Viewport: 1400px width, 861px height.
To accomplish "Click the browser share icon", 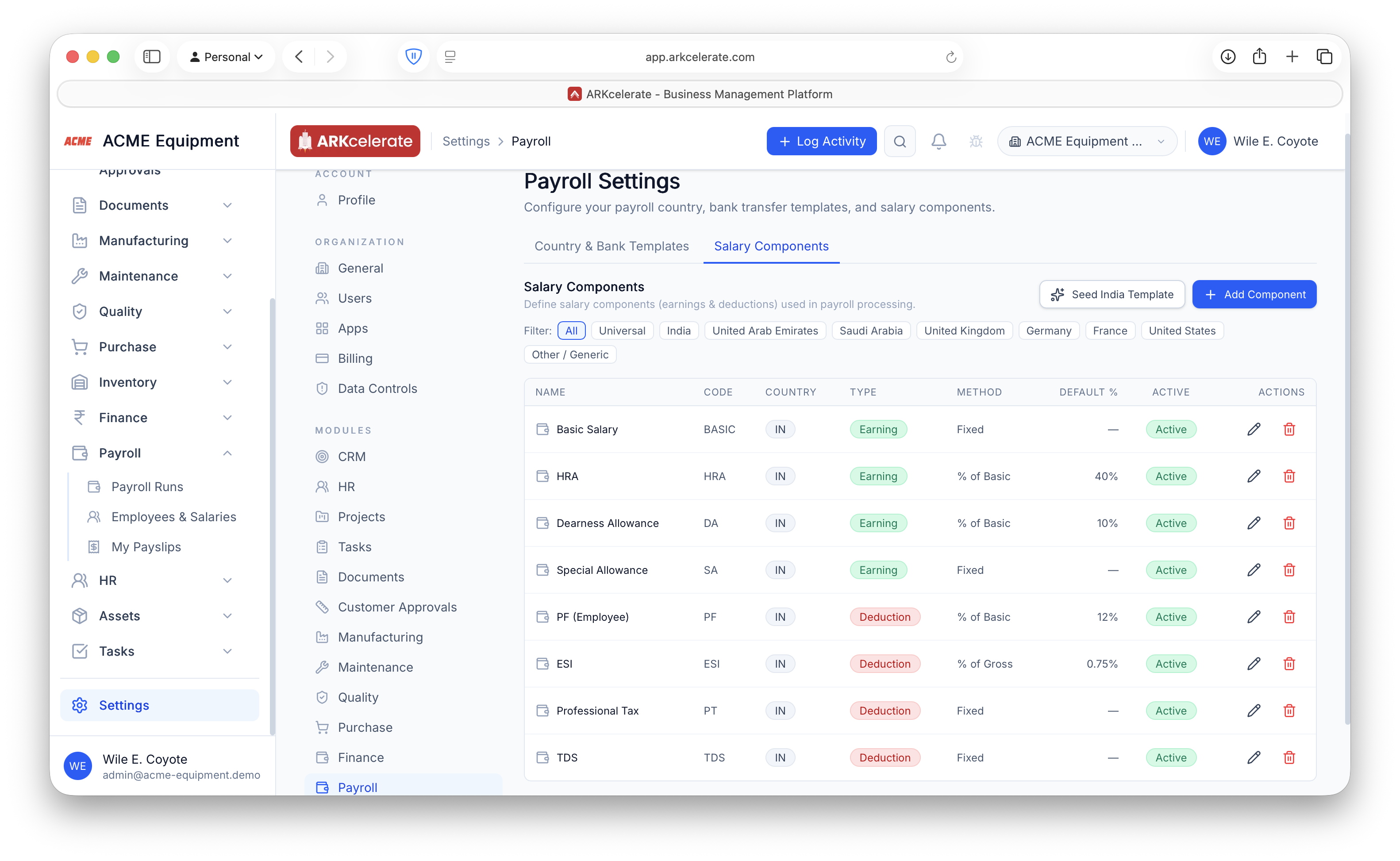I will tap(1259, 56).
